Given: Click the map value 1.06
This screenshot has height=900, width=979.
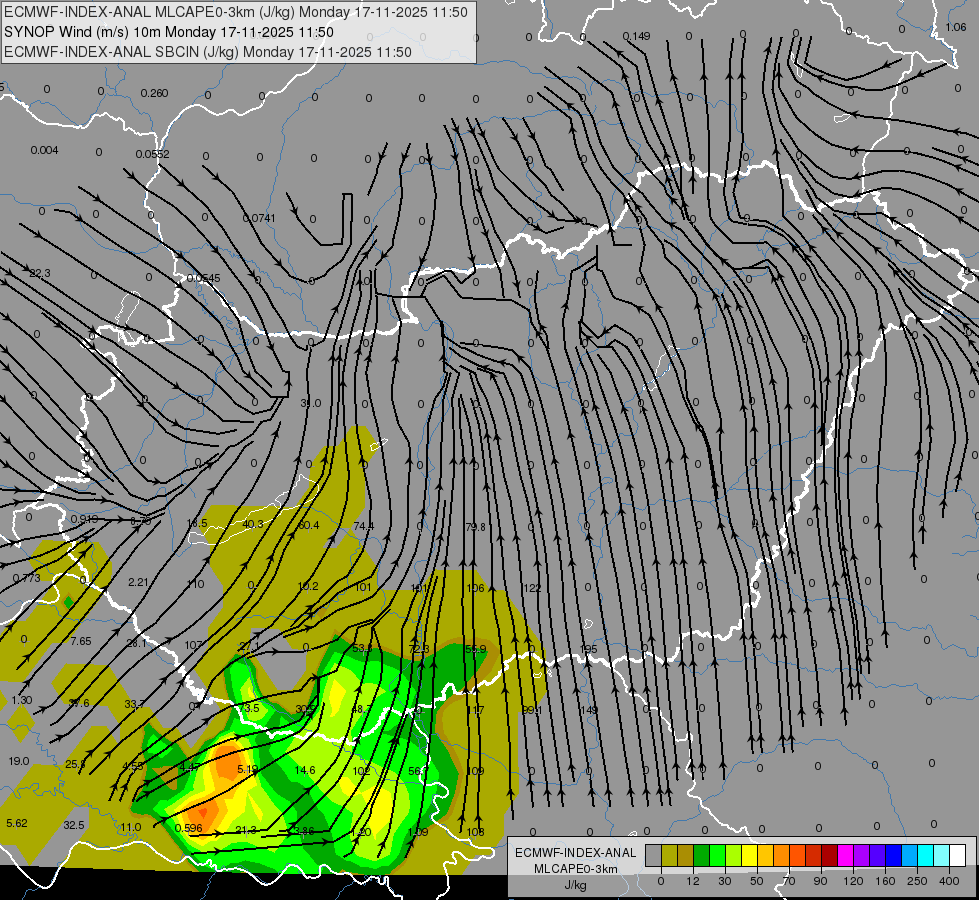Looking at the screenshot, I should tap(956, 27).
